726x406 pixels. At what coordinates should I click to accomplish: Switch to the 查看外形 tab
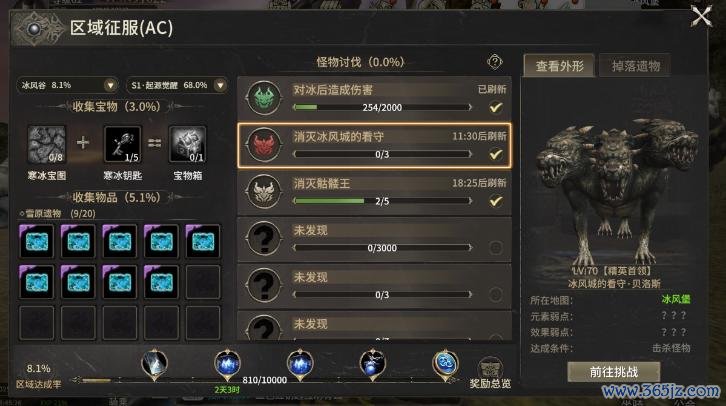tap(559, 66)
